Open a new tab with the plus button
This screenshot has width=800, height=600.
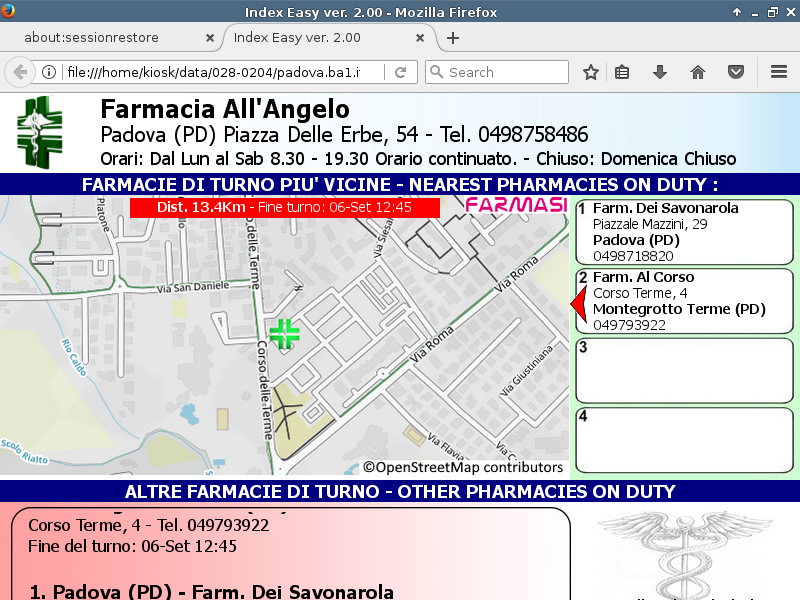point(453,38)
